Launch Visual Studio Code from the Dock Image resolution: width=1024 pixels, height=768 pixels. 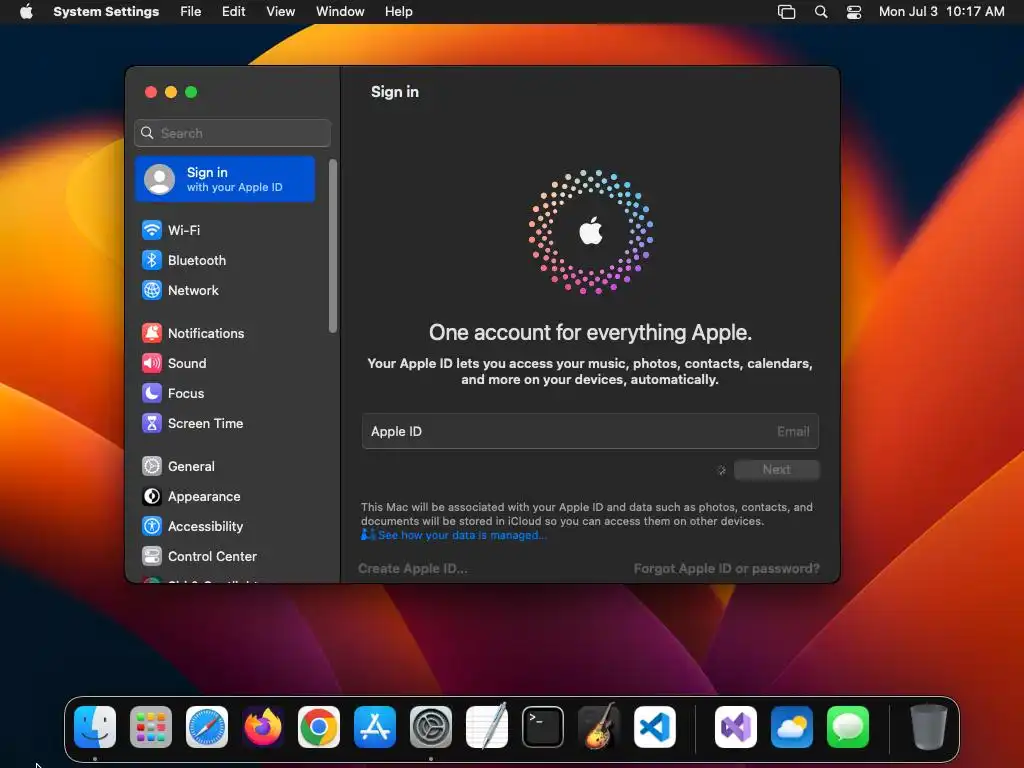coord(655,727)
